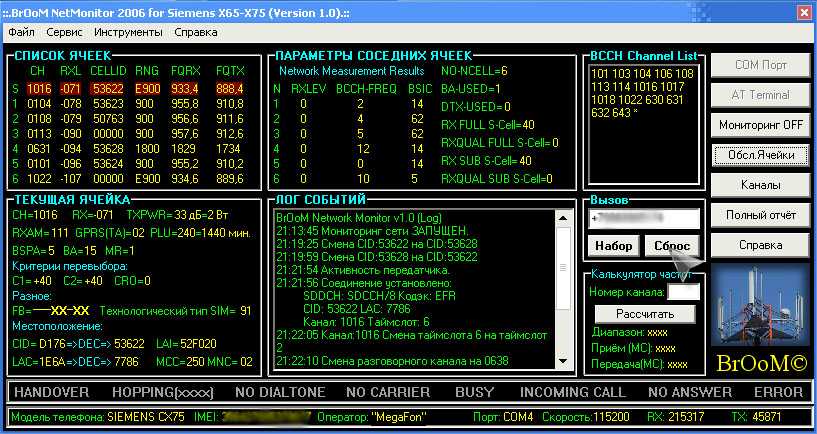The image size is (817, 434).
Task: Click the BA-USED=1 value
Action: coord(471,89)
